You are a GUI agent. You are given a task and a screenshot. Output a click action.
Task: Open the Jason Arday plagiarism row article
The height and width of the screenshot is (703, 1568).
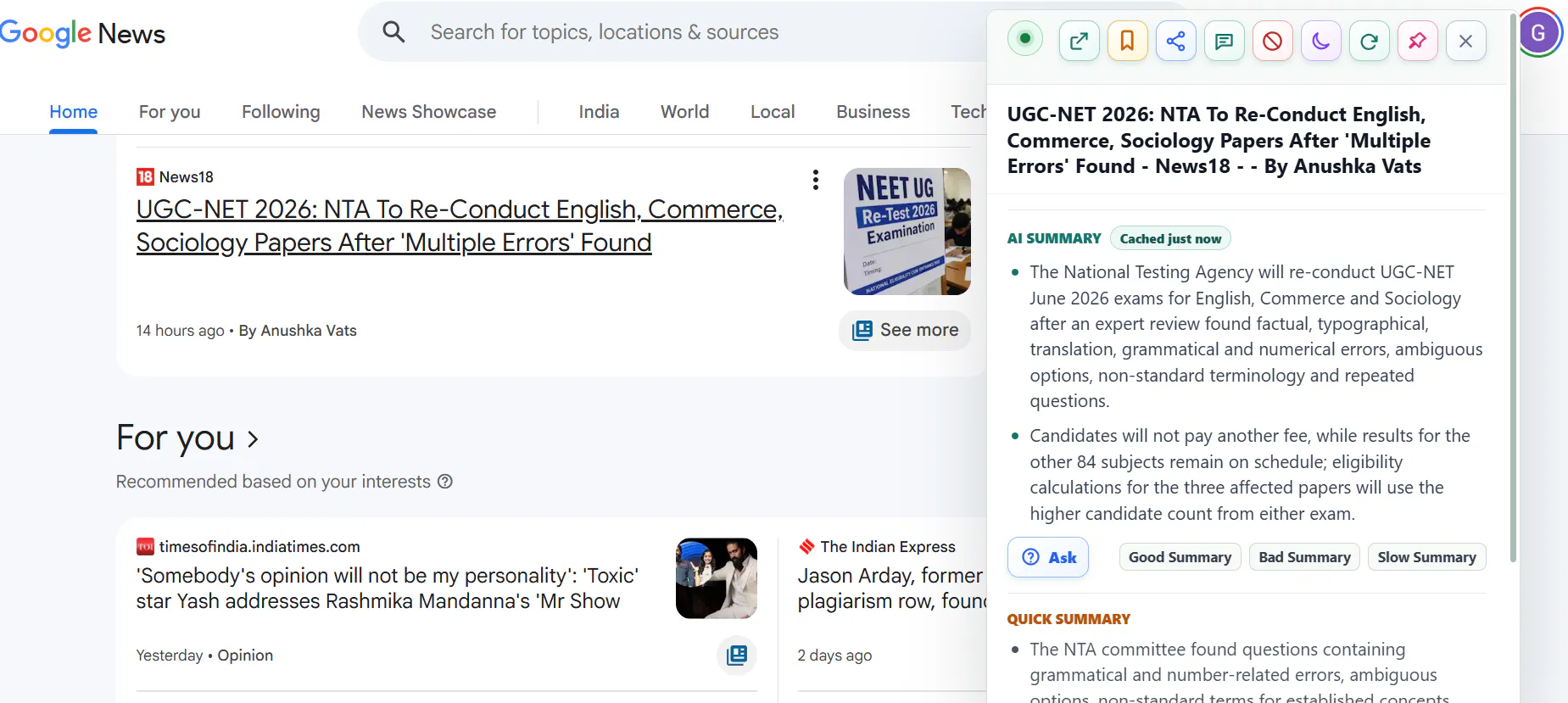click(x=890, y=589)
